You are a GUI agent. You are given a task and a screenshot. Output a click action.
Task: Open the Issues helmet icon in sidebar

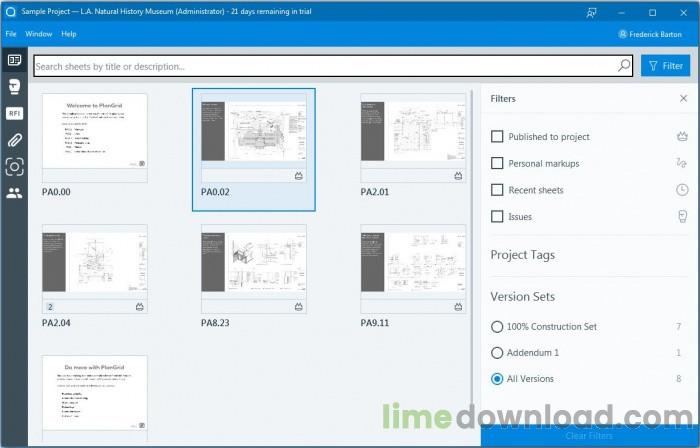pos(14,86)
